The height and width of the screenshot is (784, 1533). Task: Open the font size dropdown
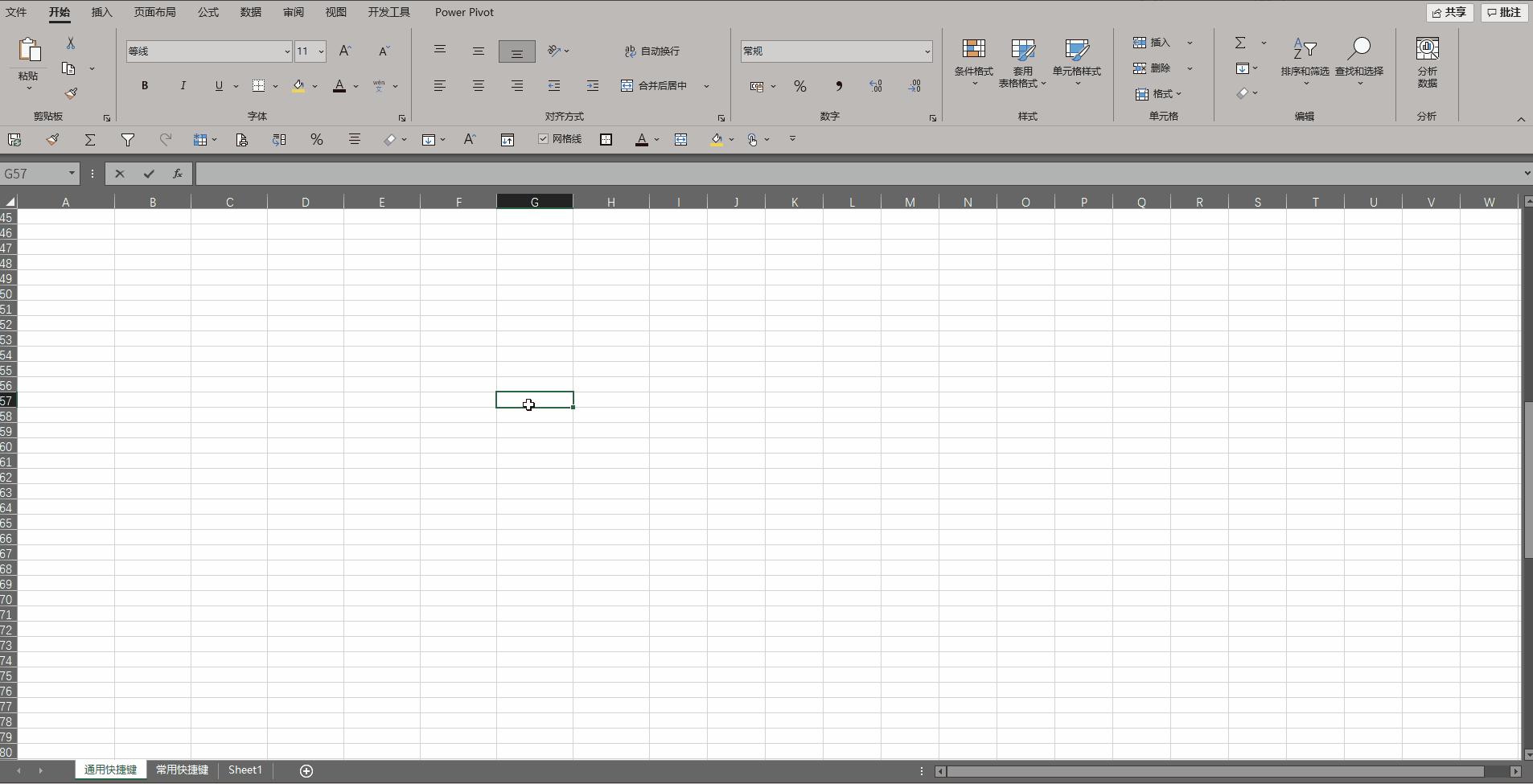tap(321, 51)
